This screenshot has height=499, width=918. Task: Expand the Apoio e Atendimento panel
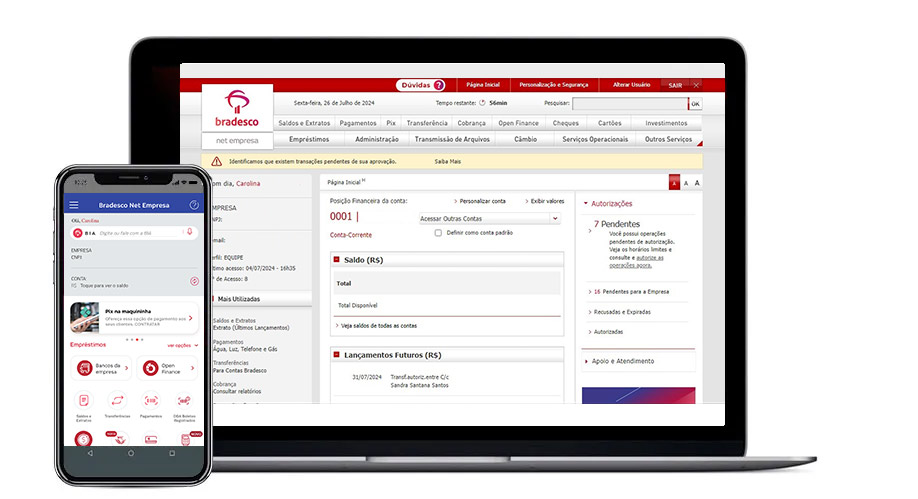(587, 361)
